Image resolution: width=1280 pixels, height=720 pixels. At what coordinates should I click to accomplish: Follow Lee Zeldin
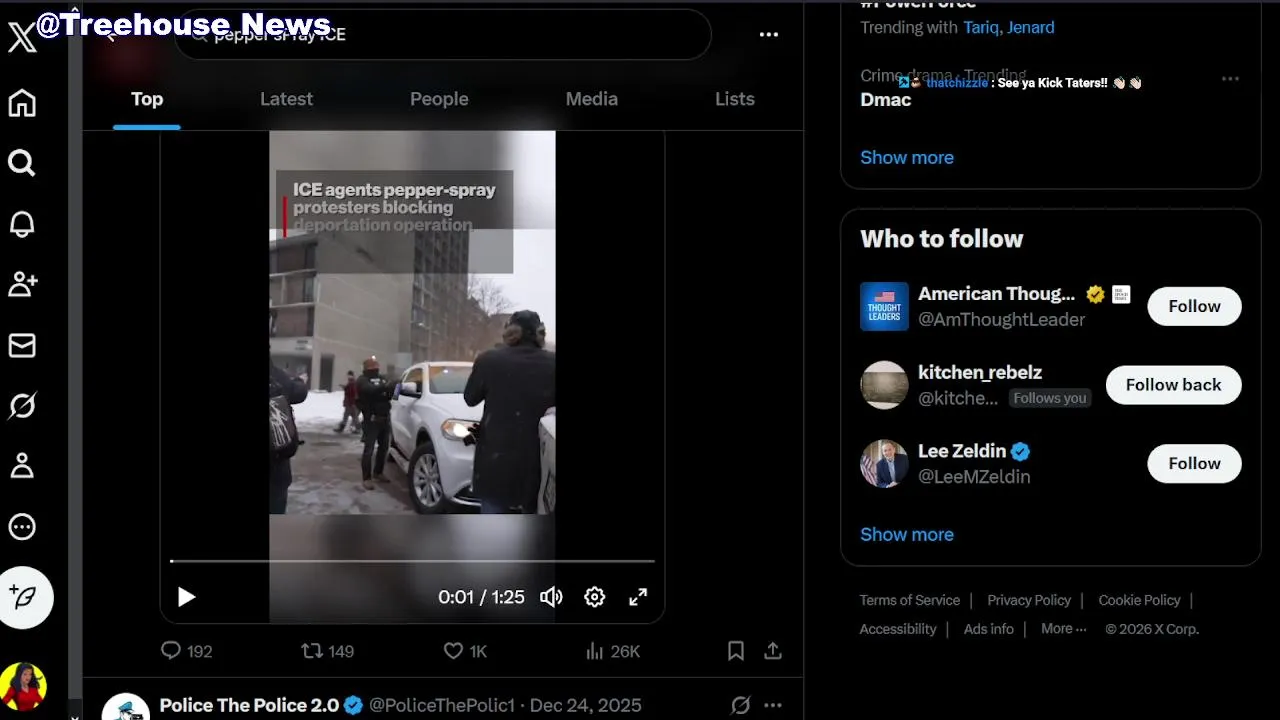tap(1194, 463)
